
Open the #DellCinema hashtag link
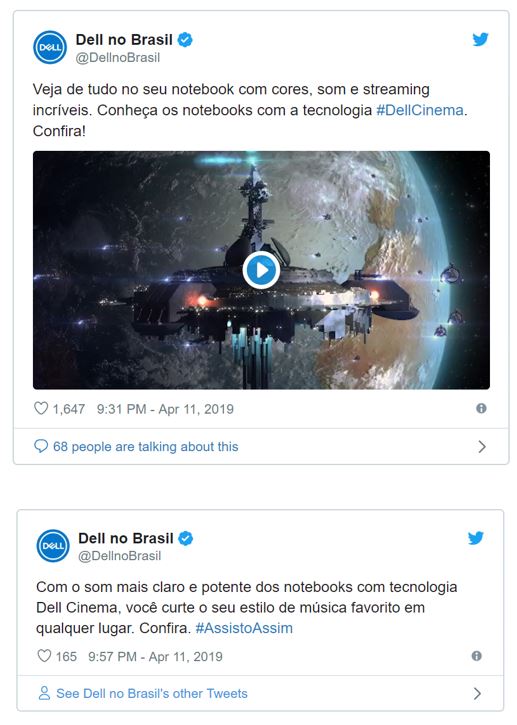[x=419, y=110]
